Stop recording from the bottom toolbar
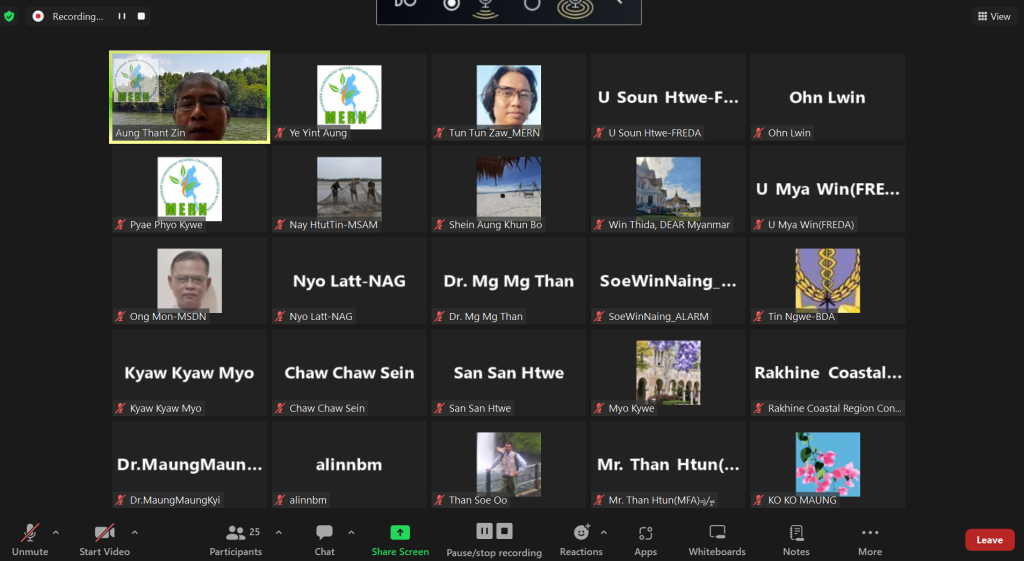Screen dimensions: 1024x561 tap(505, 531)
